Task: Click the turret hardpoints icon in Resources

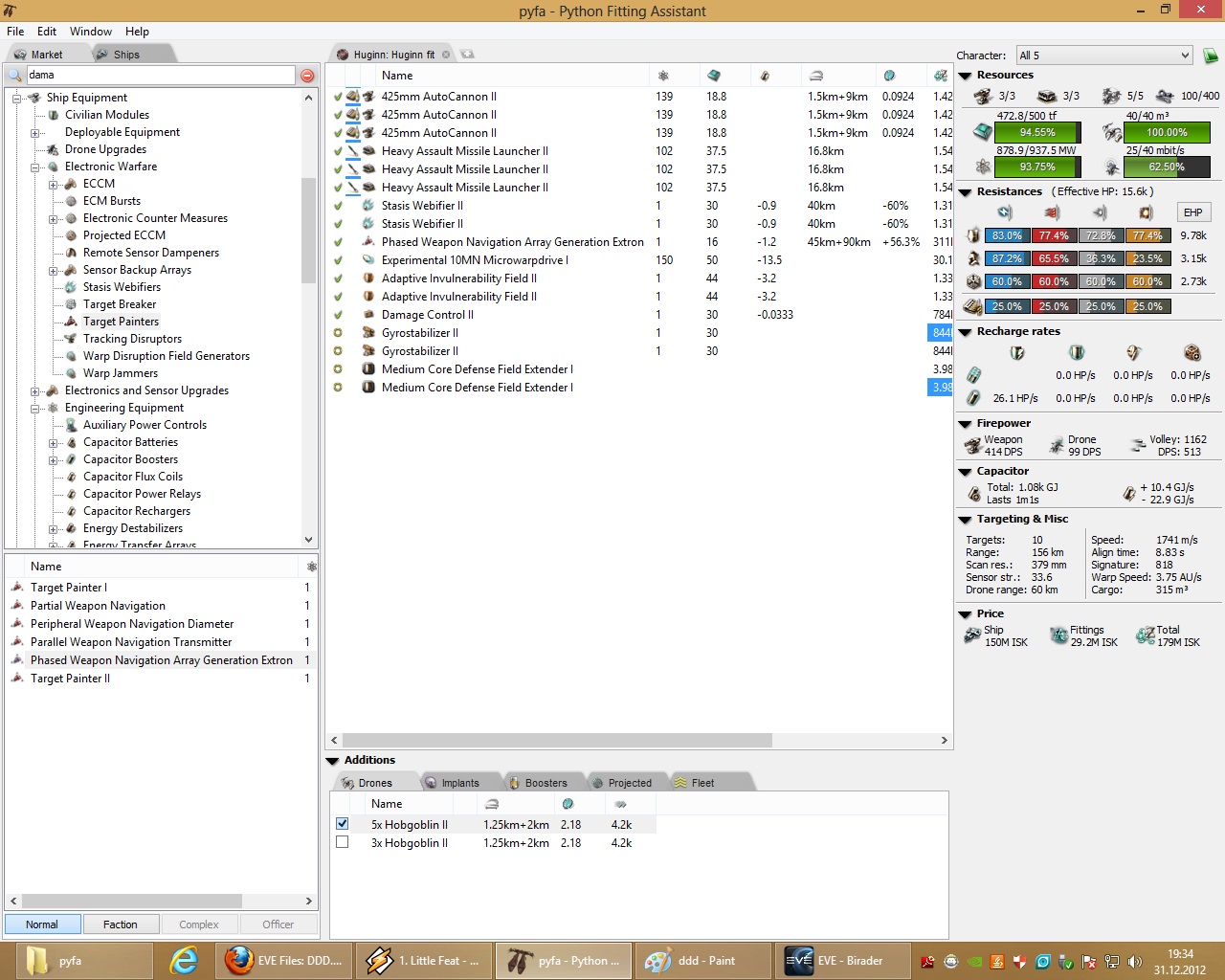Action: click(983, 96)
